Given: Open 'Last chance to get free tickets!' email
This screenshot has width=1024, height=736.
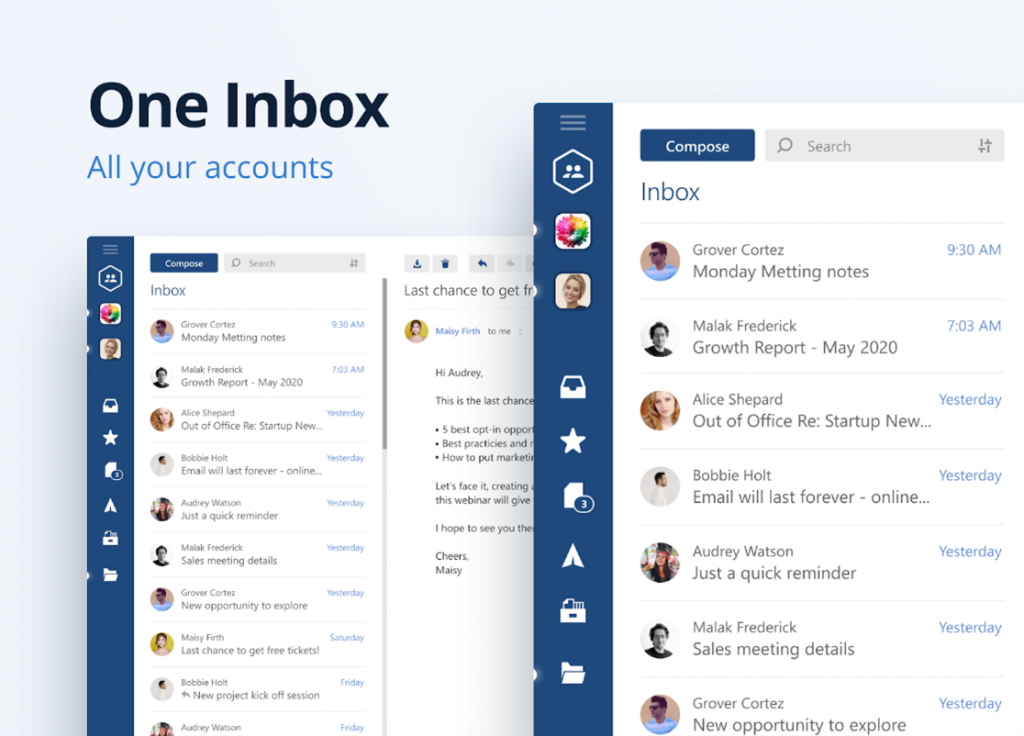Looking at the screenshot, I should (250, 650).
